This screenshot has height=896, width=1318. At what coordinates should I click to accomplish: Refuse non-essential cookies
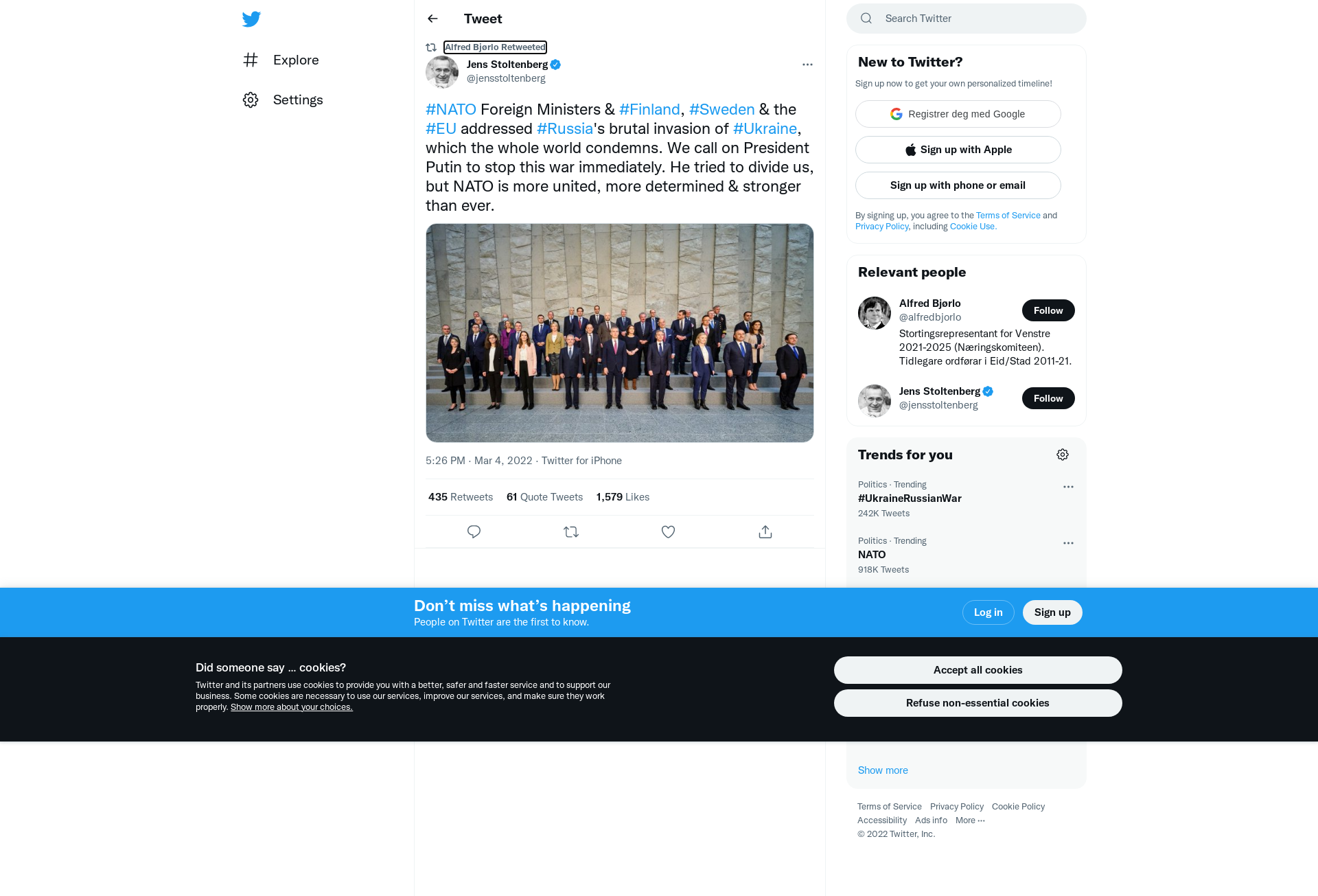click(x=978, y=703)
